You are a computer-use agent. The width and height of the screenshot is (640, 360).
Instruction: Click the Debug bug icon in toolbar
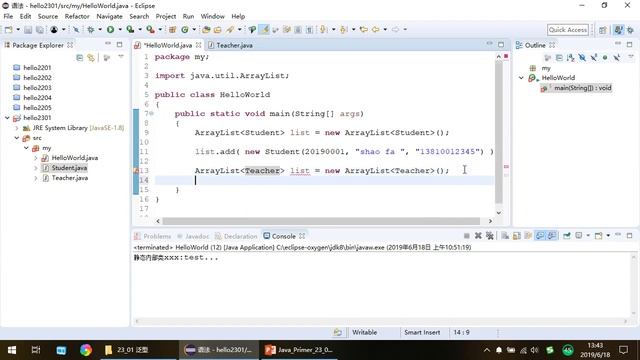[91, 29]
